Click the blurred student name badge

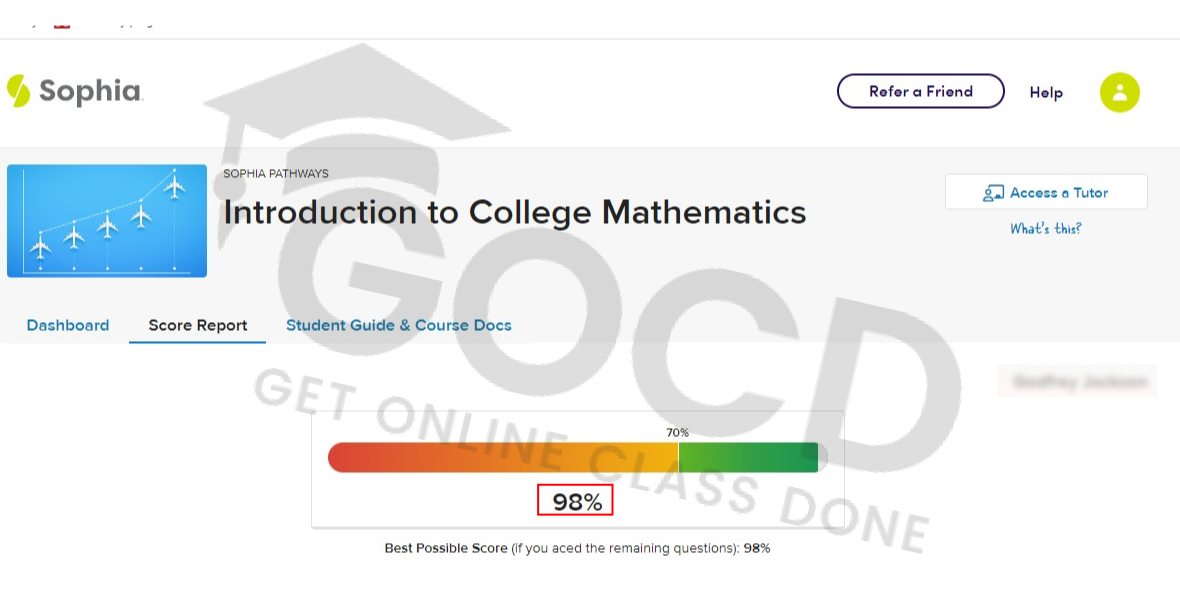[1077, 381]
